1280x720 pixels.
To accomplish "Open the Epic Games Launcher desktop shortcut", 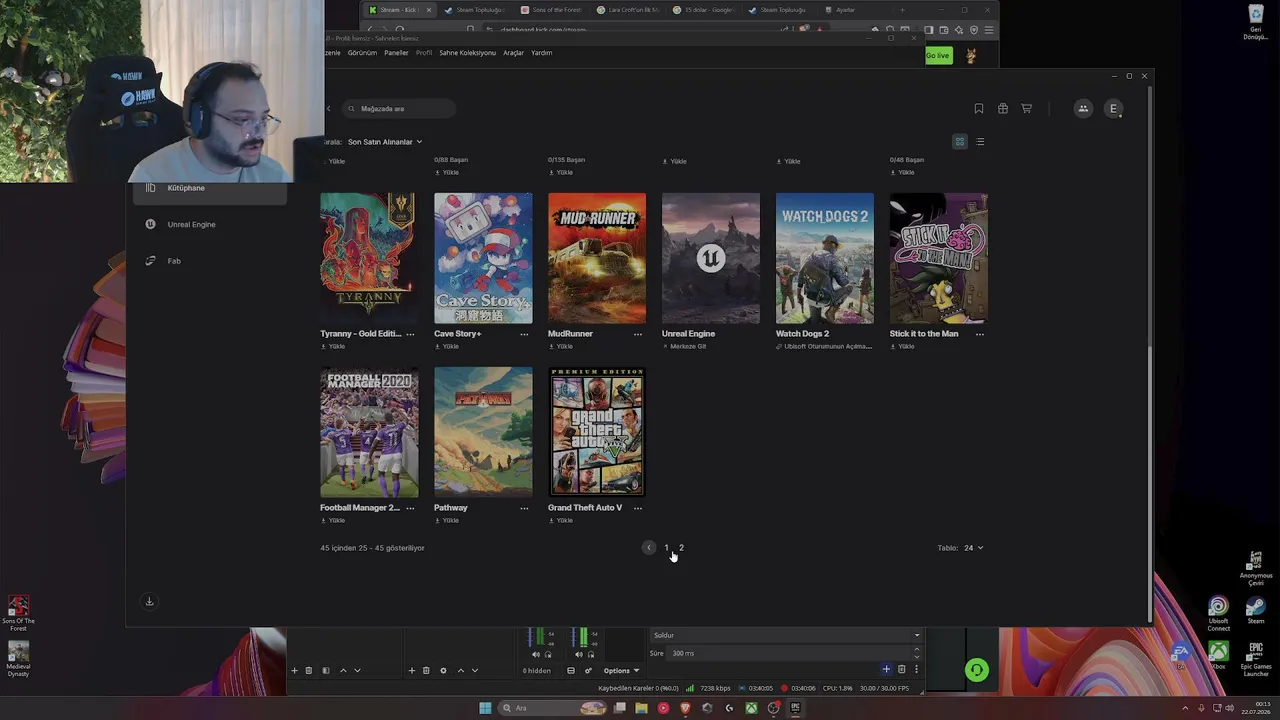I will click(x=1256, y=660).
